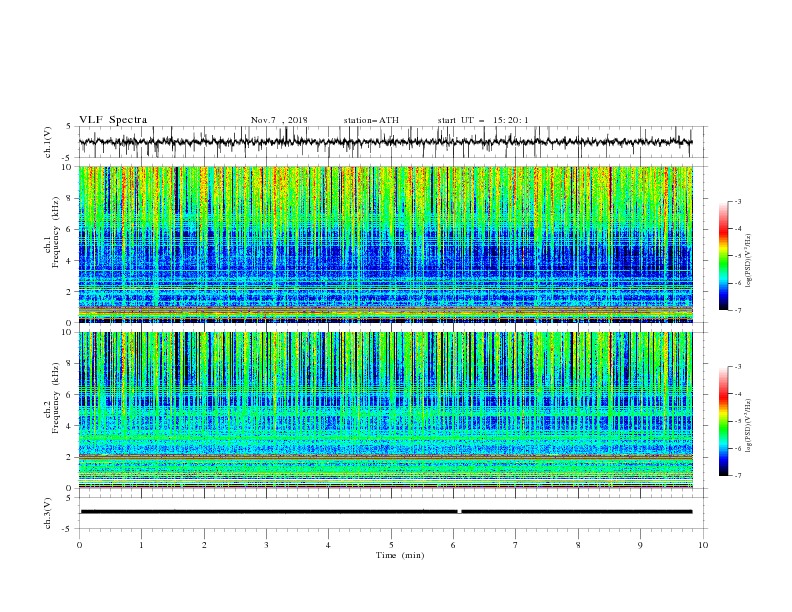Click the "6" kHz tick on ch.1 axis
Image resolution: width=792 pixels, height=612 pixels.
pos(70,229)
